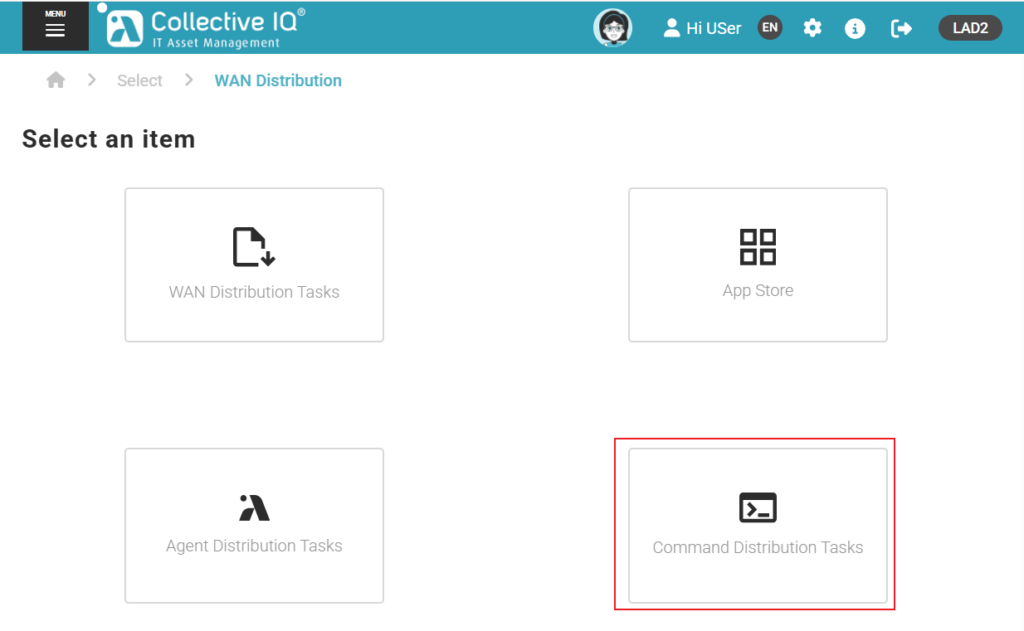Viewport: 1024px width, 631px height.
Task: Click the file download icon in WAN card
Action: coord(254,247)
